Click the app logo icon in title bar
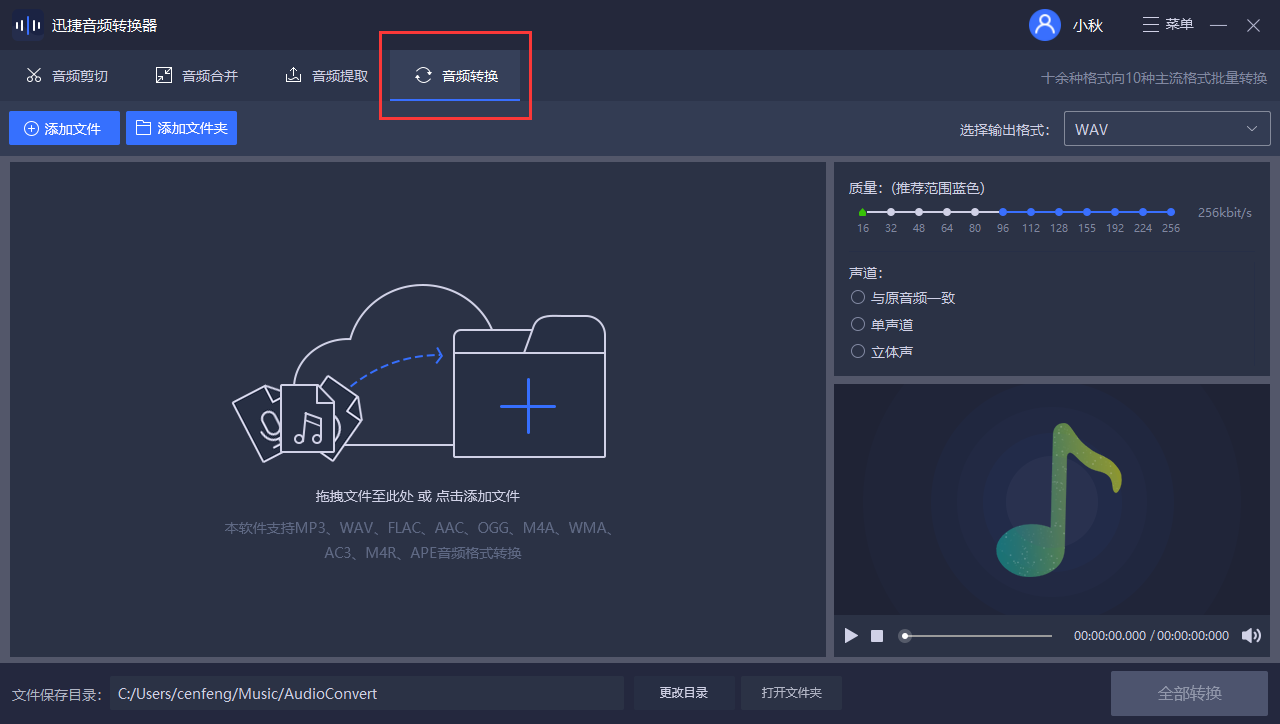Viewport: 1280px width, 724px height. 28,25
